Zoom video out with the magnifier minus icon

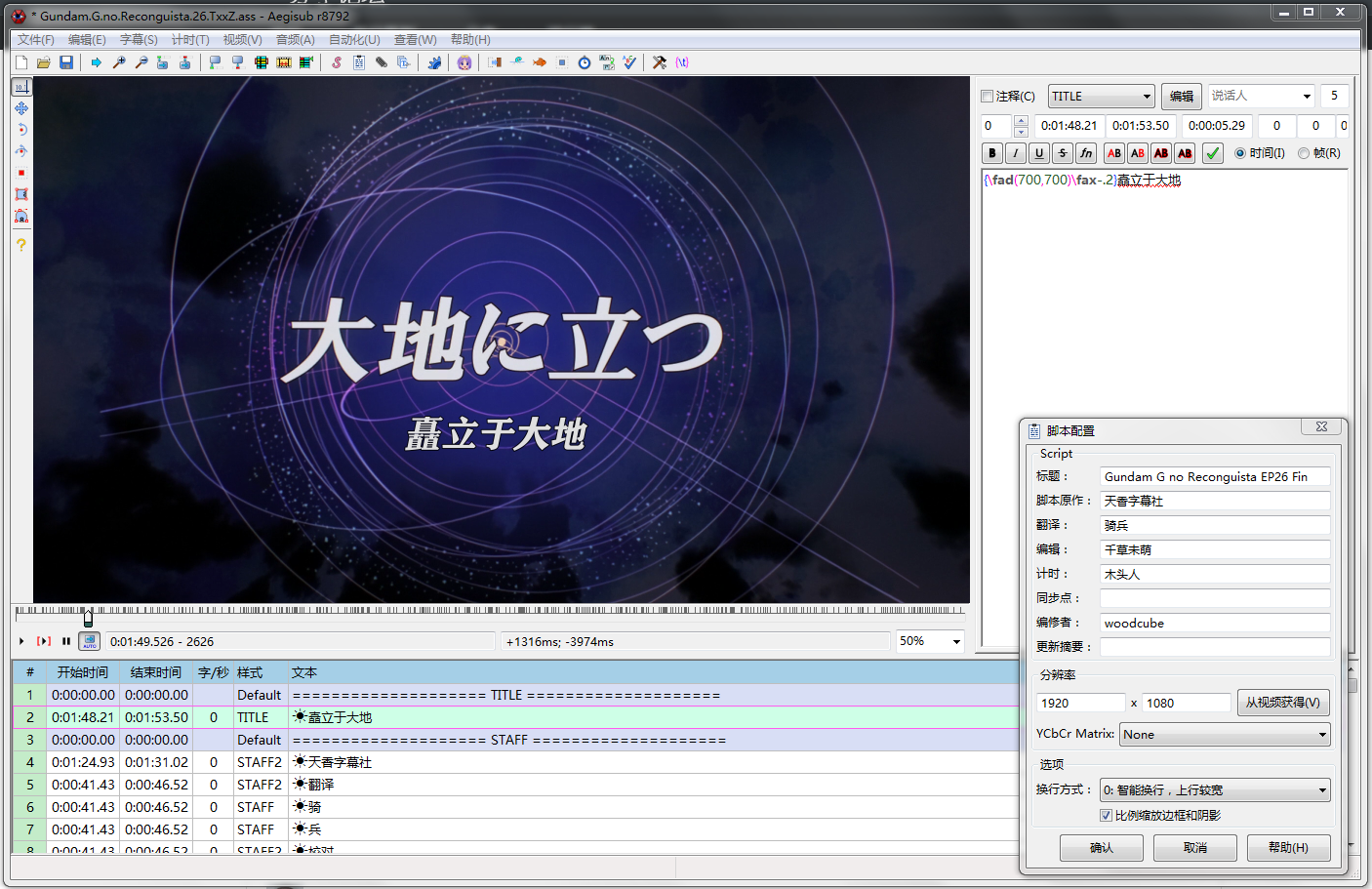click(x=141, y=62)
